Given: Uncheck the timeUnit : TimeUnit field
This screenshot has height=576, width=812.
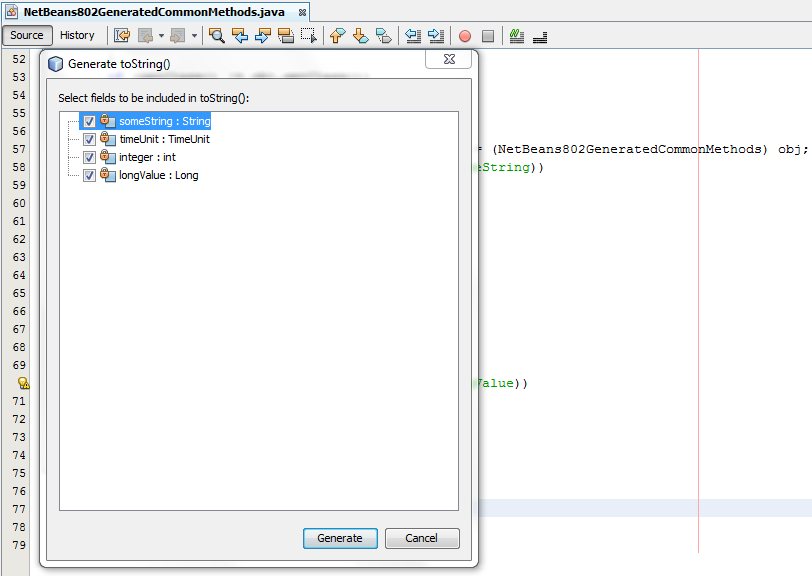Looking at the screenshot, I should click(89, 139).
